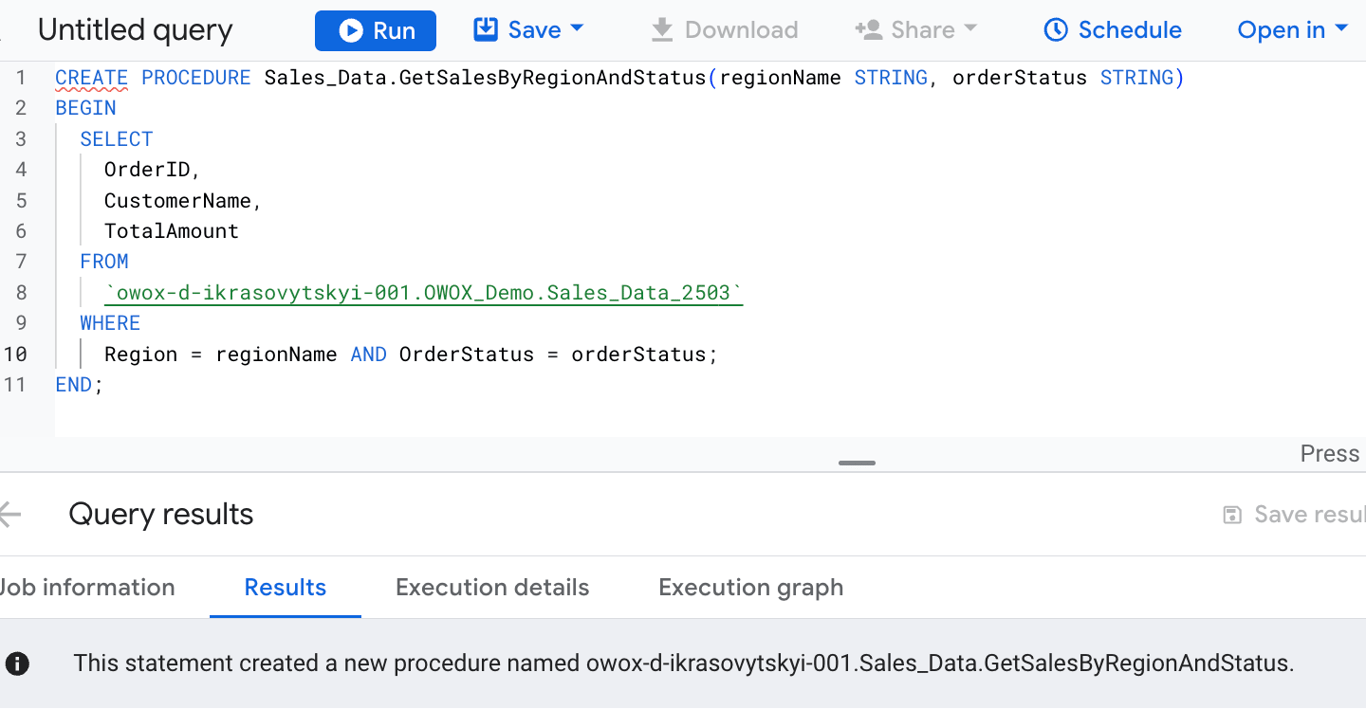
Task: Open the Schedule option
Action: [x=1112, y=30]
